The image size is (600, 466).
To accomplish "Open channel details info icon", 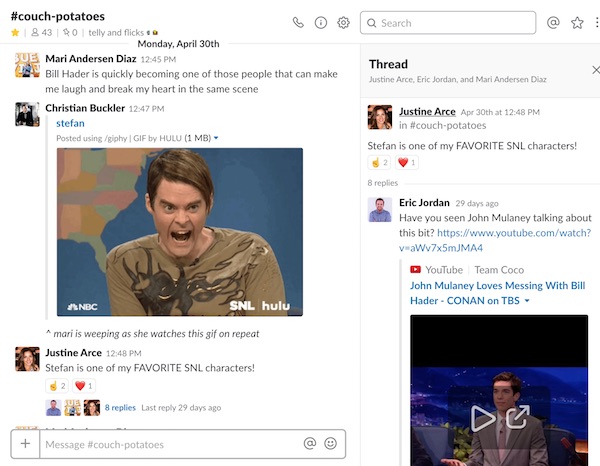I will (321, 22).
